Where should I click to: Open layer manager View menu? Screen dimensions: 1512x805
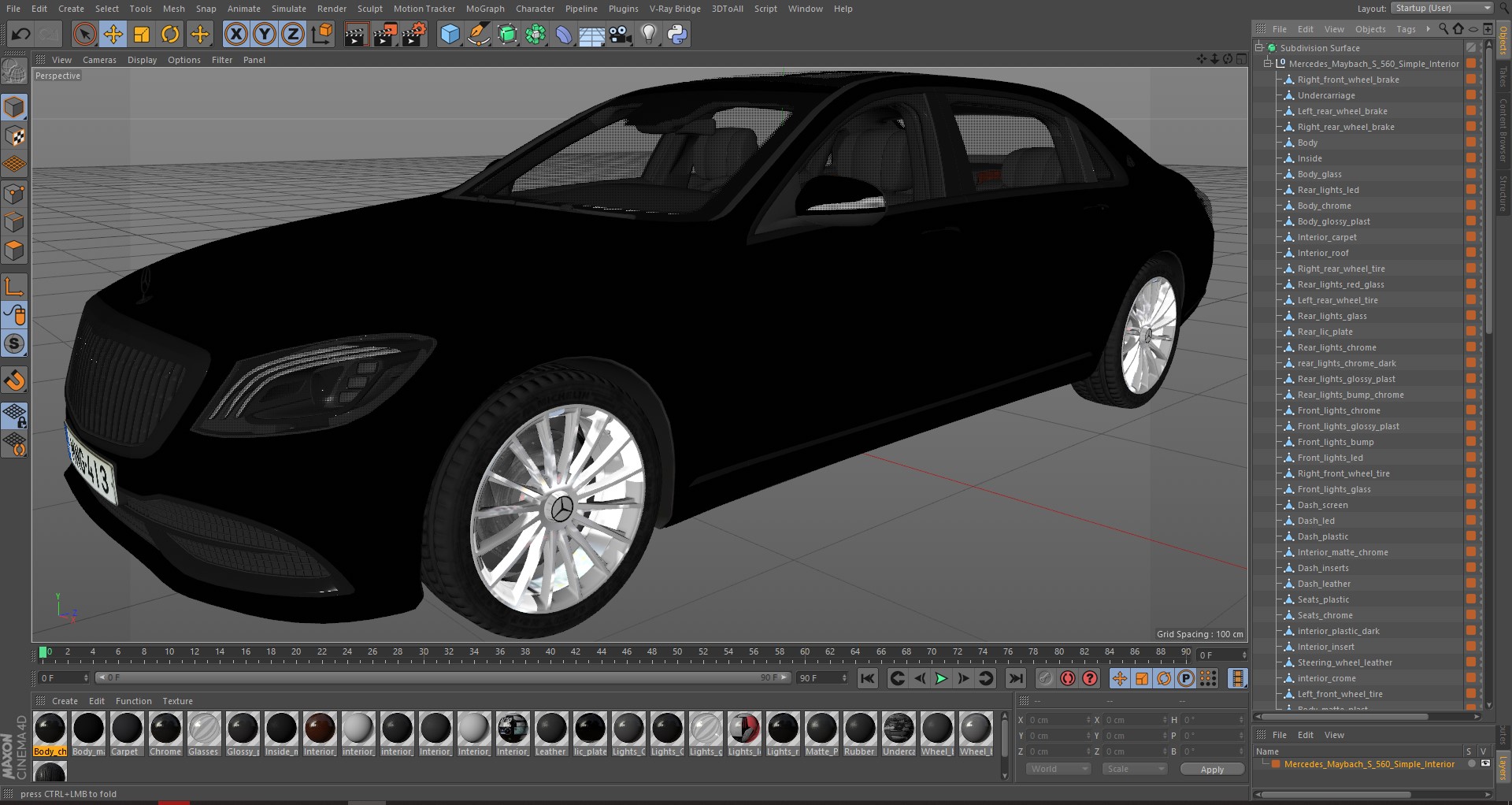click(1334, 735)
